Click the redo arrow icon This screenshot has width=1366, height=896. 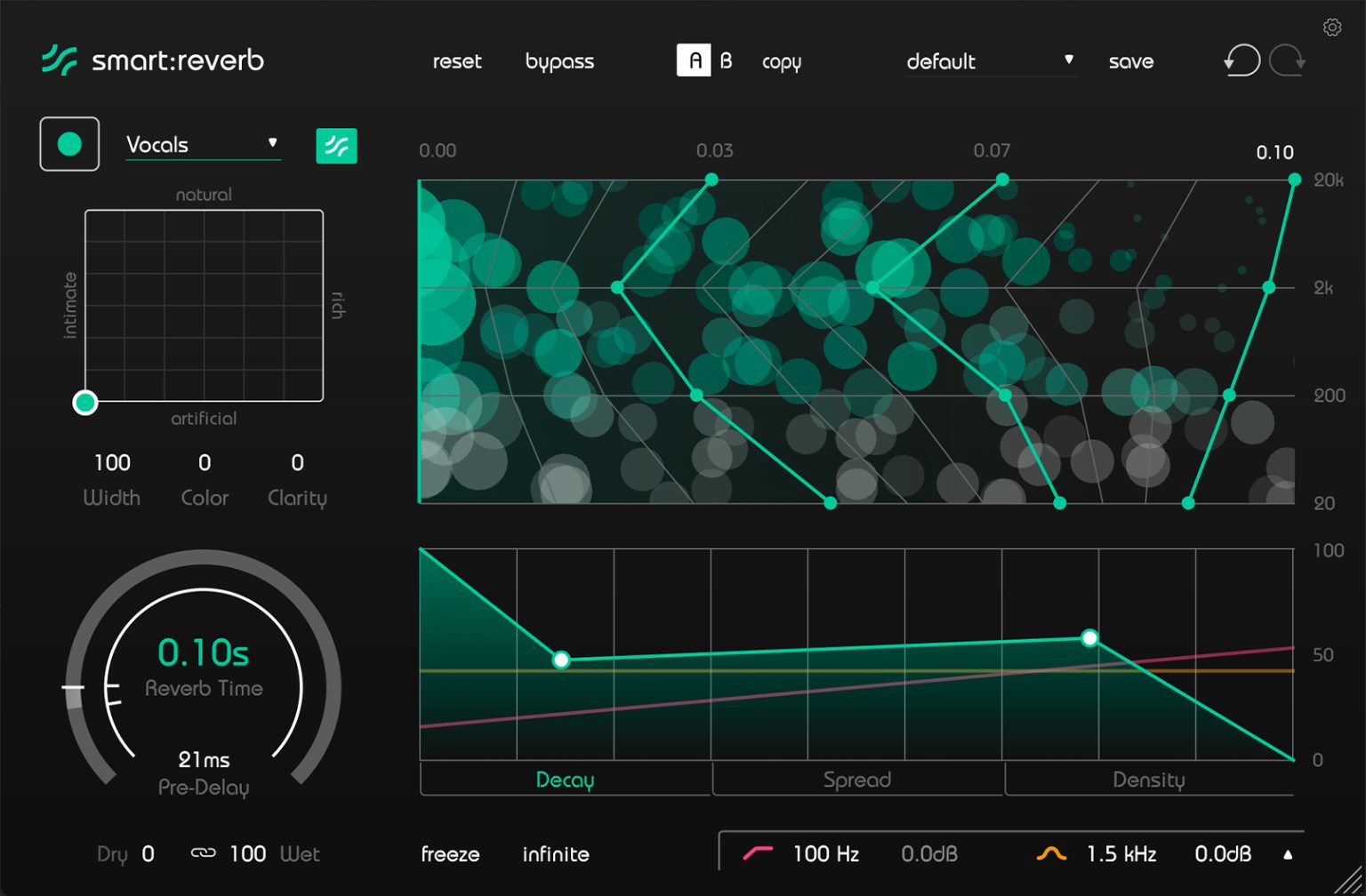1286,60
